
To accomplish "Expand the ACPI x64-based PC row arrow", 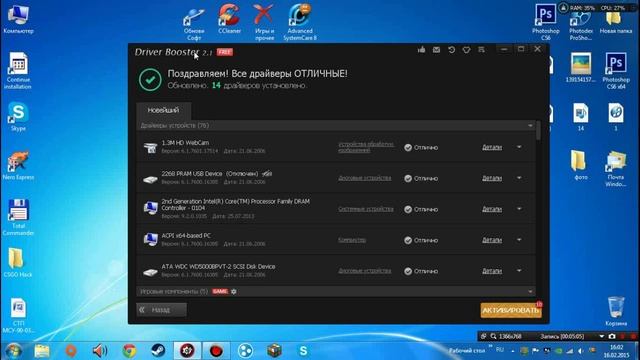I will pos(519,240).
